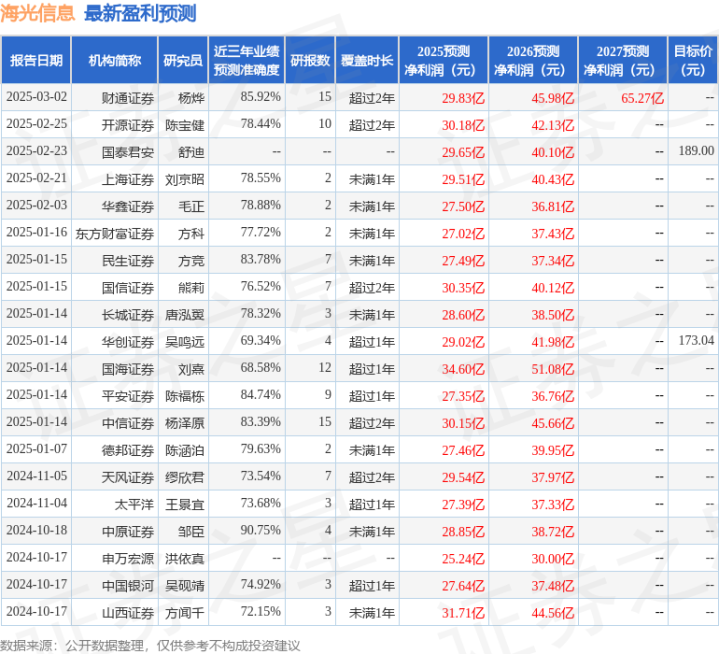Select the 东方财富证券 institution cell
This screenshot has width=719, height=654.
click(115, 233)
